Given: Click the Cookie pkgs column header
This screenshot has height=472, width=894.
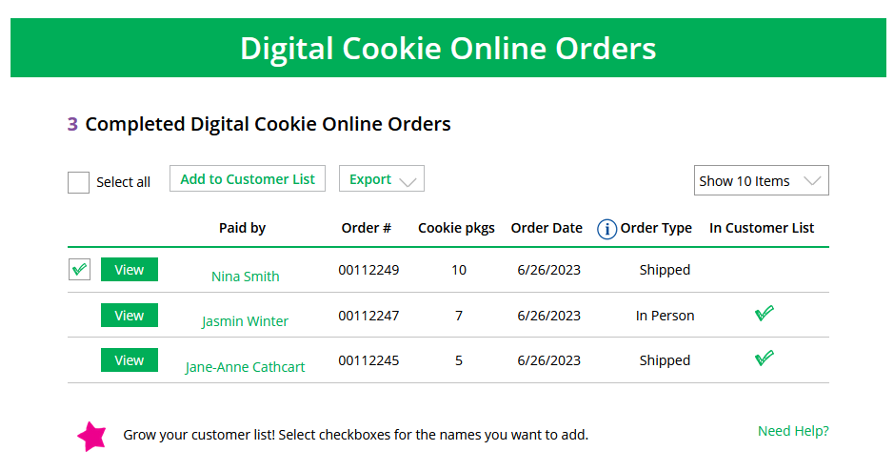Looking at the screenshot, I should click(x=456, y=228).
